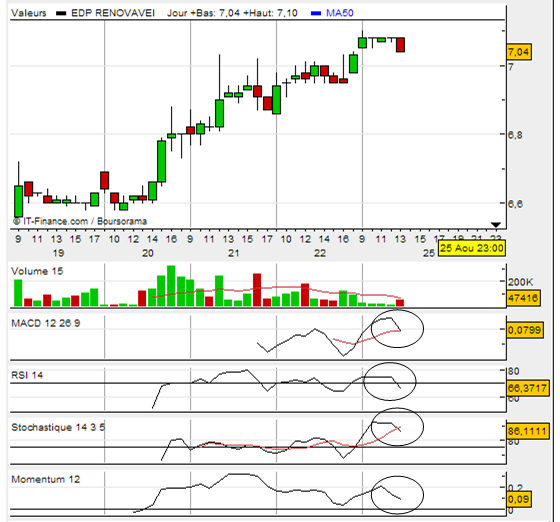Click the RSI 80 axis label

pos(514,371)
